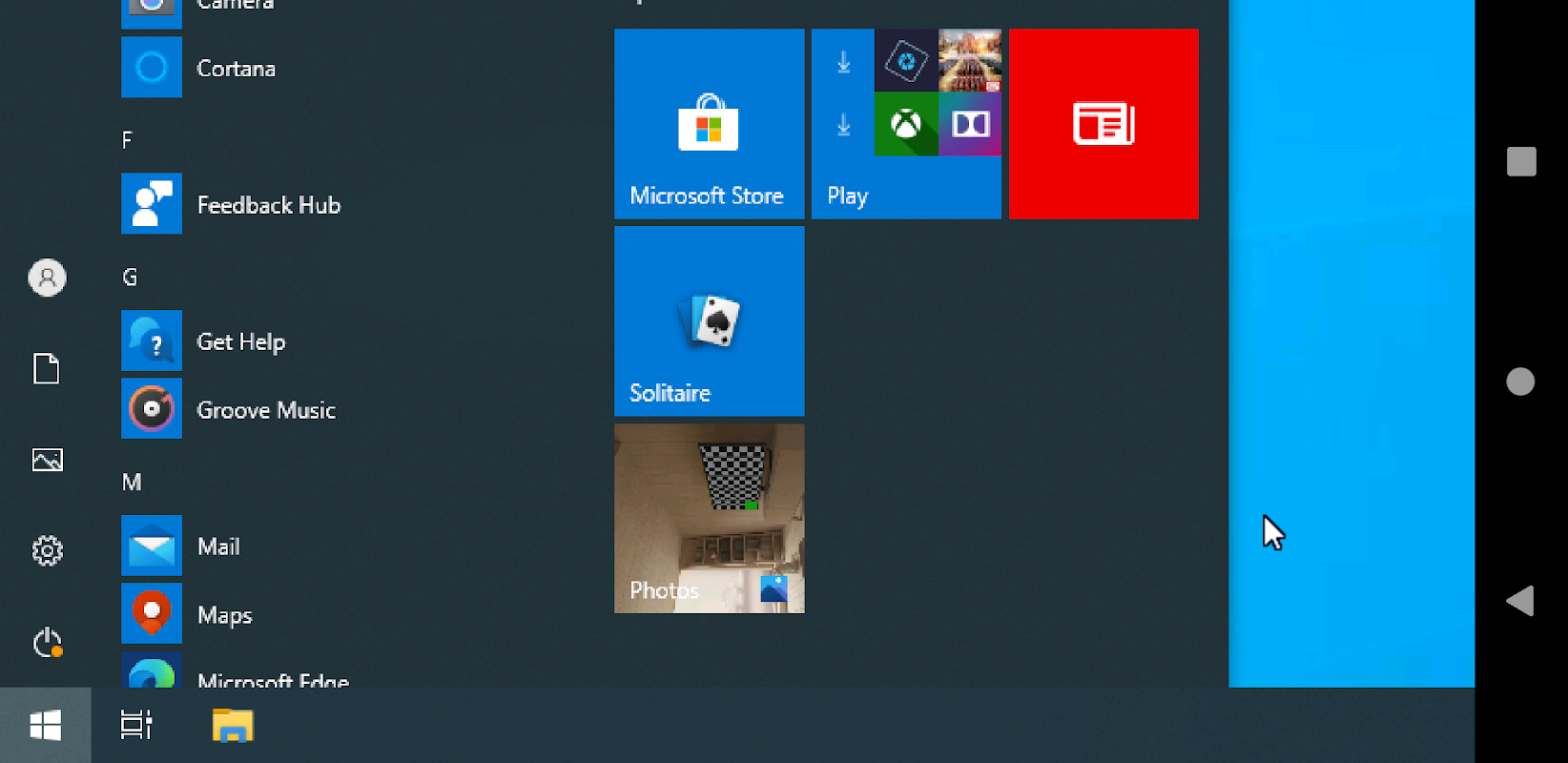Screen dimensions: 1568x763
Task: Open the Xbox tile in Play folder
Action: (x=906, y=124)
